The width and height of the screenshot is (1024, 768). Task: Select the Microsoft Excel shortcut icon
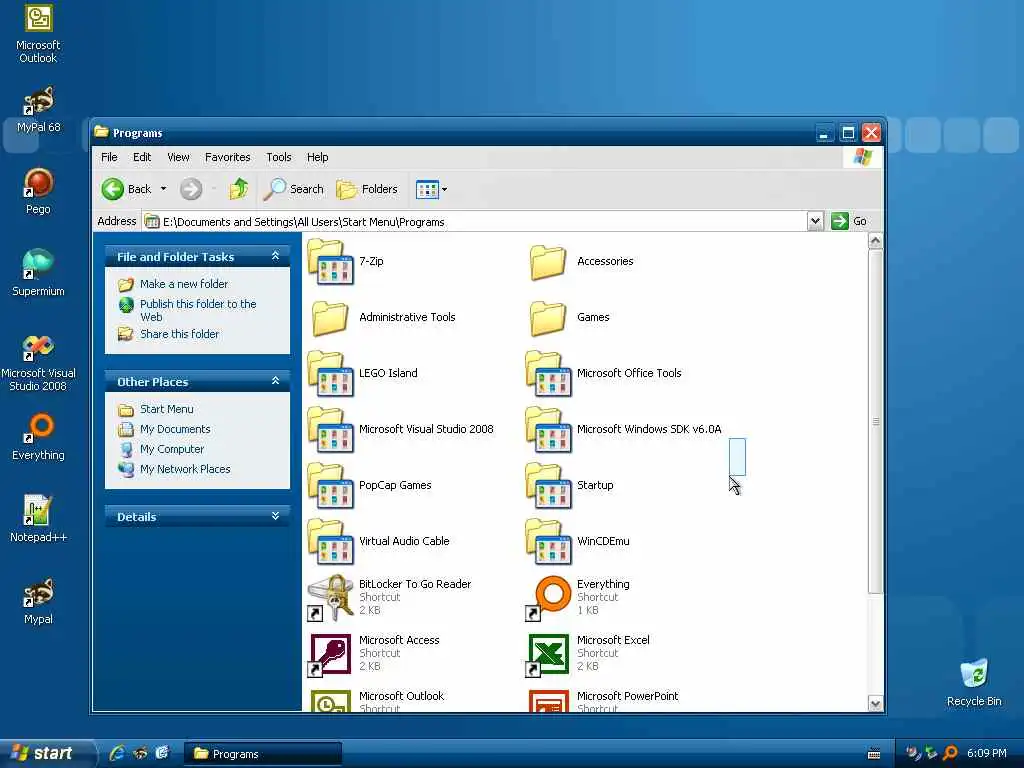[x=549, y=654]
